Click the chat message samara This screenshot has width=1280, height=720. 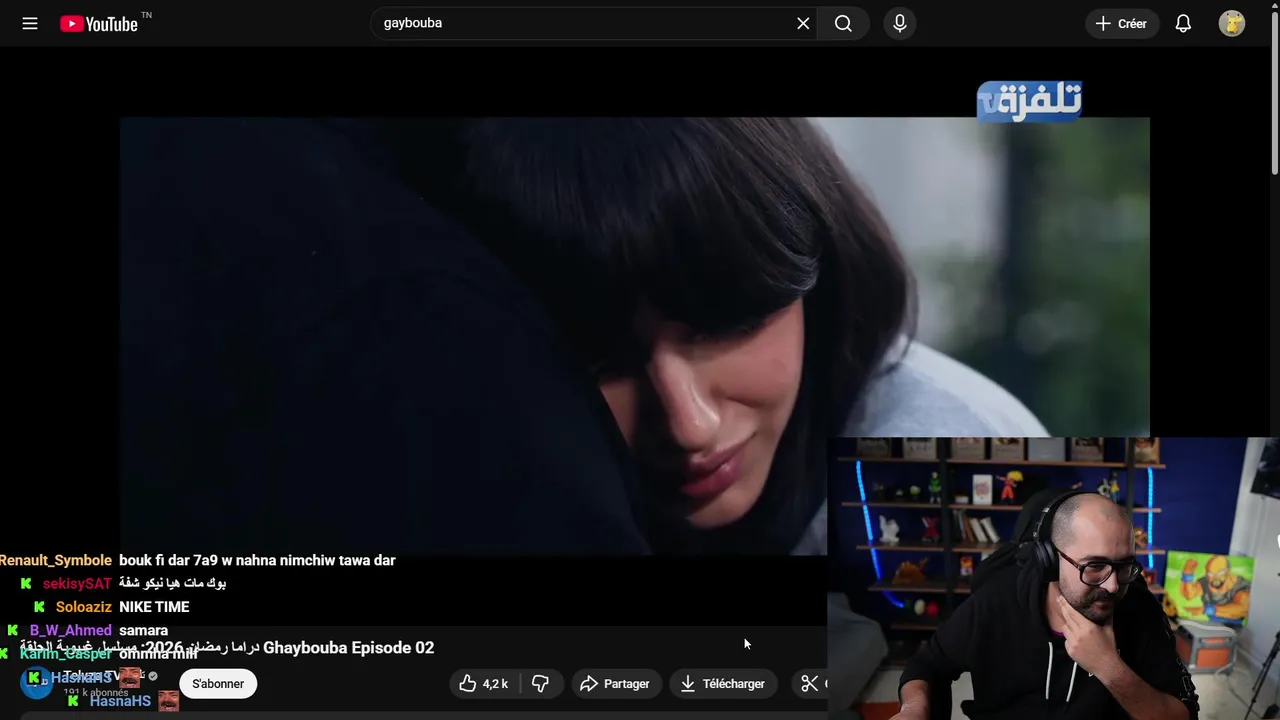[x=143, y=631]
